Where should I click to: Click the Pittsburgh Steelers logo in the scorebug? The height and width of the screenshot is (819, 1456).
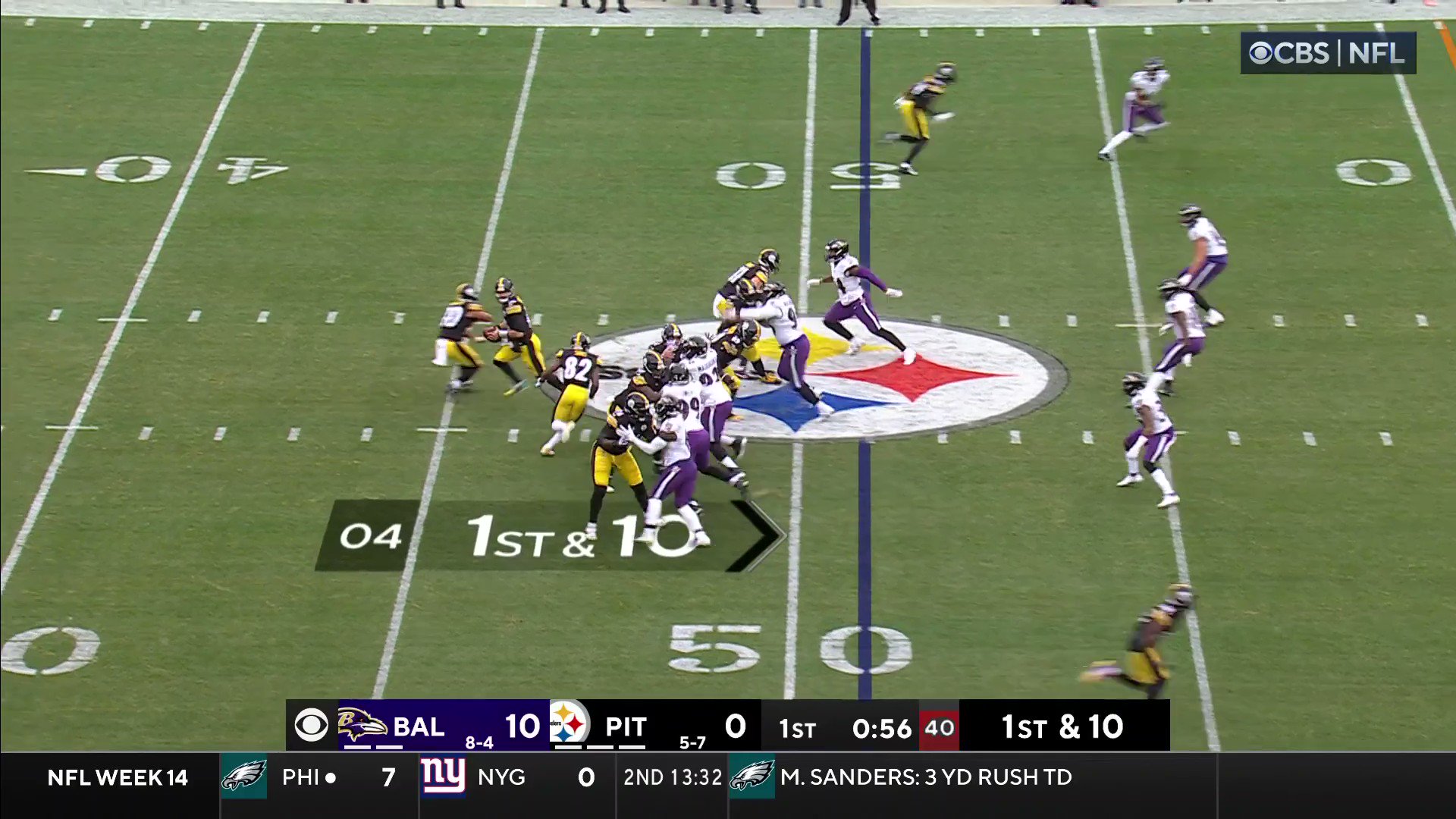[x=569, y=723]
